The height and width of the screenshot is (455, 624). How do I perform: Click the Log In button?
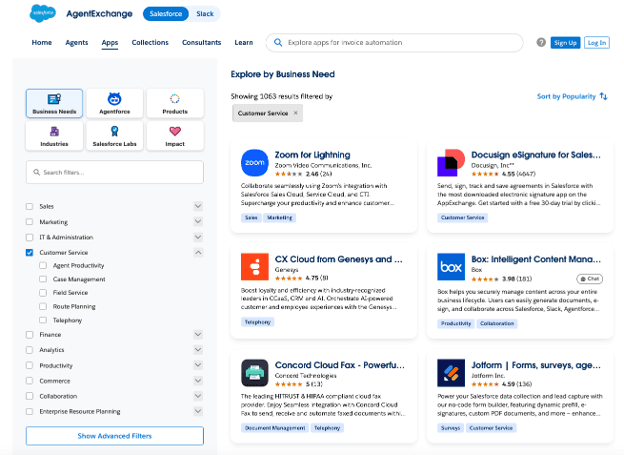597,43
